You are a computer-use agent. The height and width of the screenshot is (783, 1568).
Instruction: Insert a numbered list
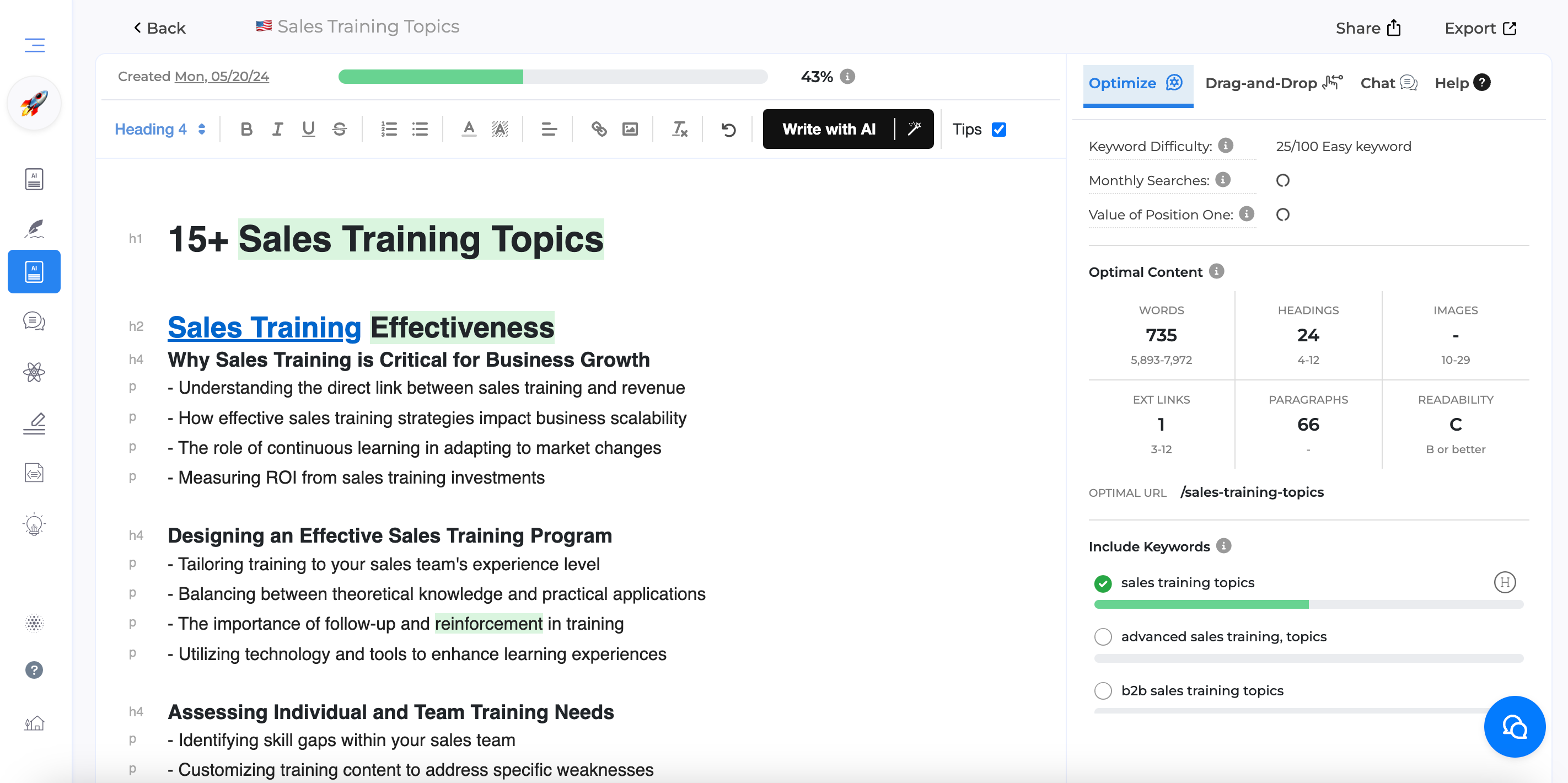coord(388,129)
